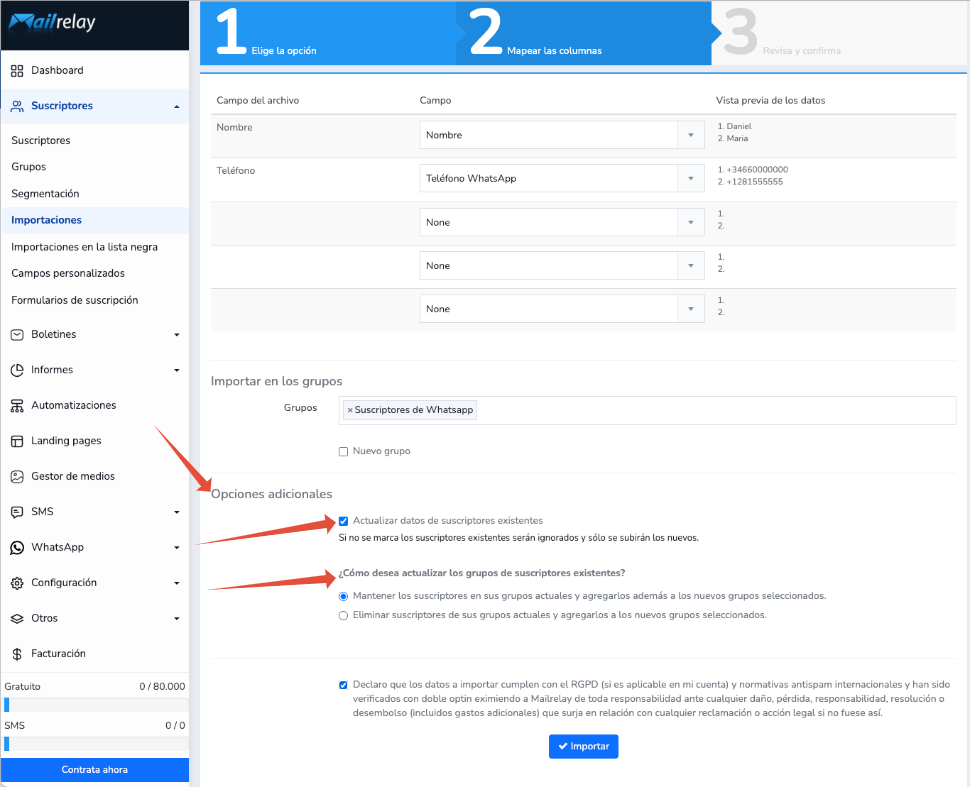Click the SMS chat bubble icon

point(17,512)
